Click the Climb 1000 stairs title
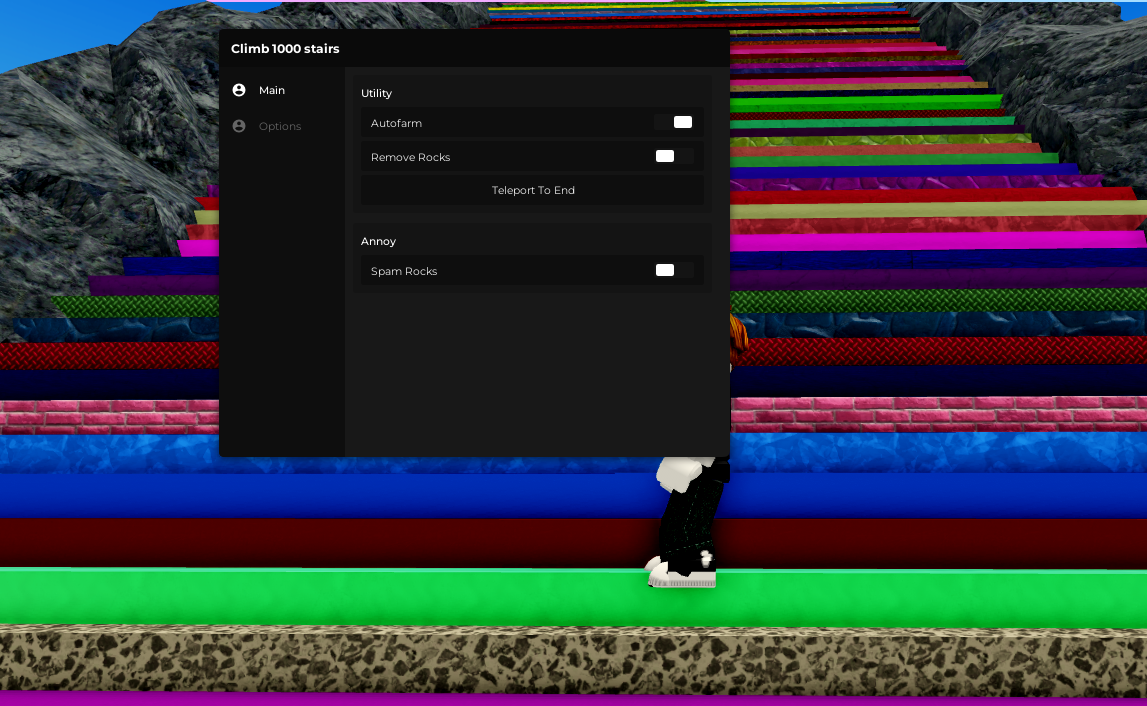 285,49
